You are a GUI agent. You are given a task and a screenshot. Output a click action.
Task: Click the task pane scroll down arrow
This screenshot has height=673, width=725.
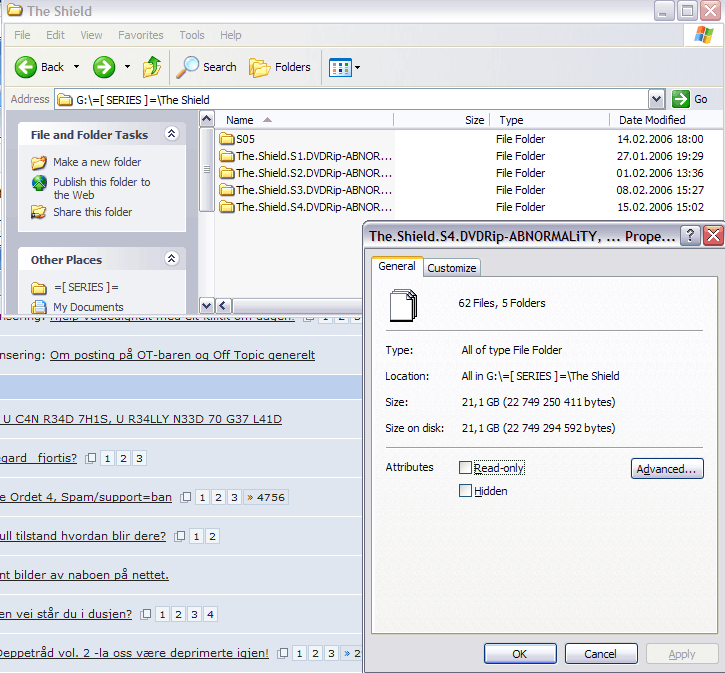click(207, 306)
